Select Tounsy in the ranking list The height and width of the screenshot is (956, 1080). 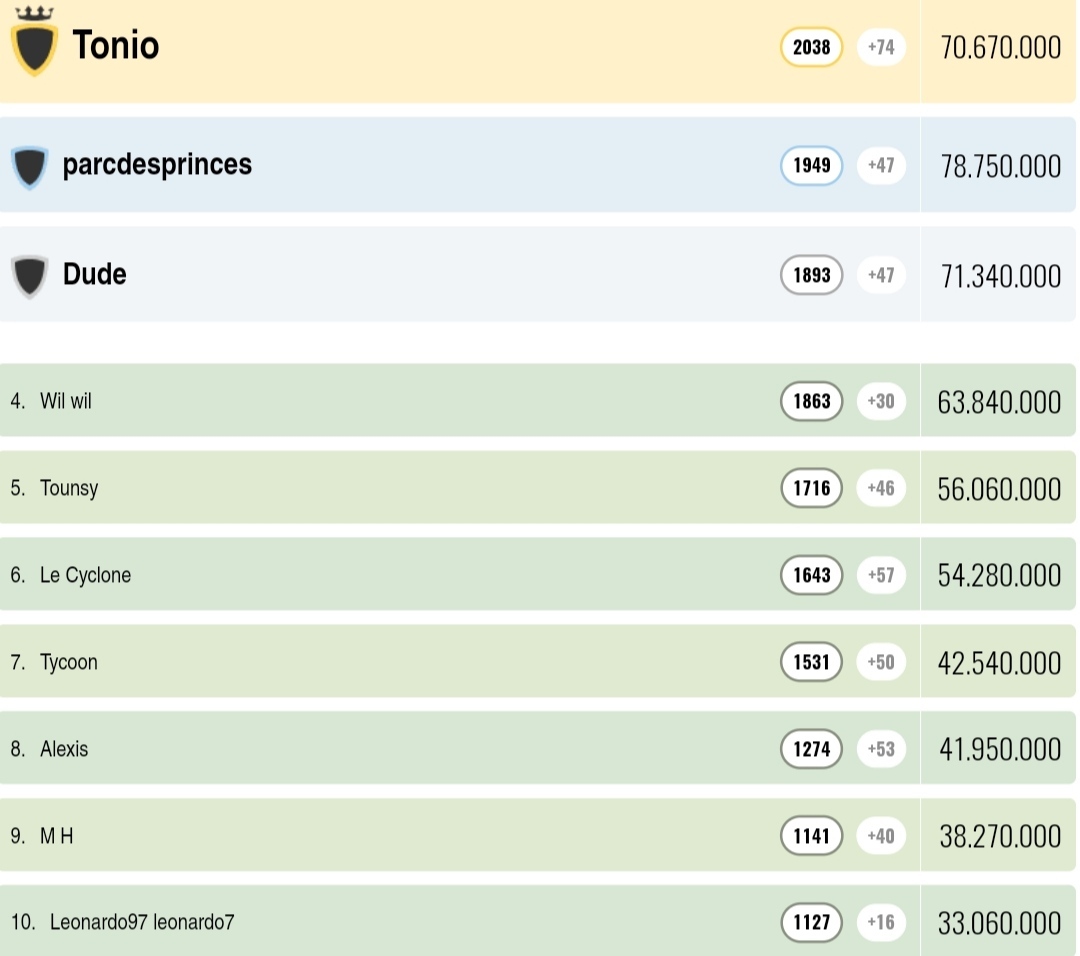pyautogui.click(x=69, y=488)
